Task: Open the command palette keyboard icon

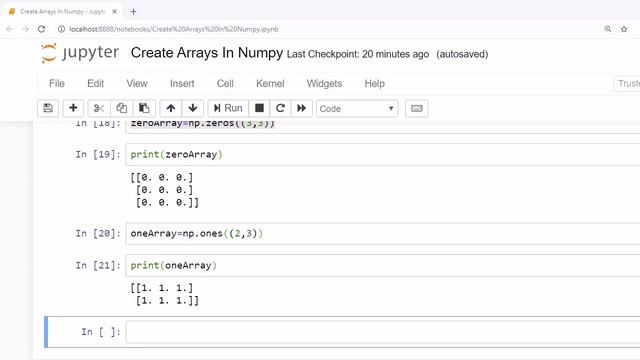Action: click(x=416, y=108)
